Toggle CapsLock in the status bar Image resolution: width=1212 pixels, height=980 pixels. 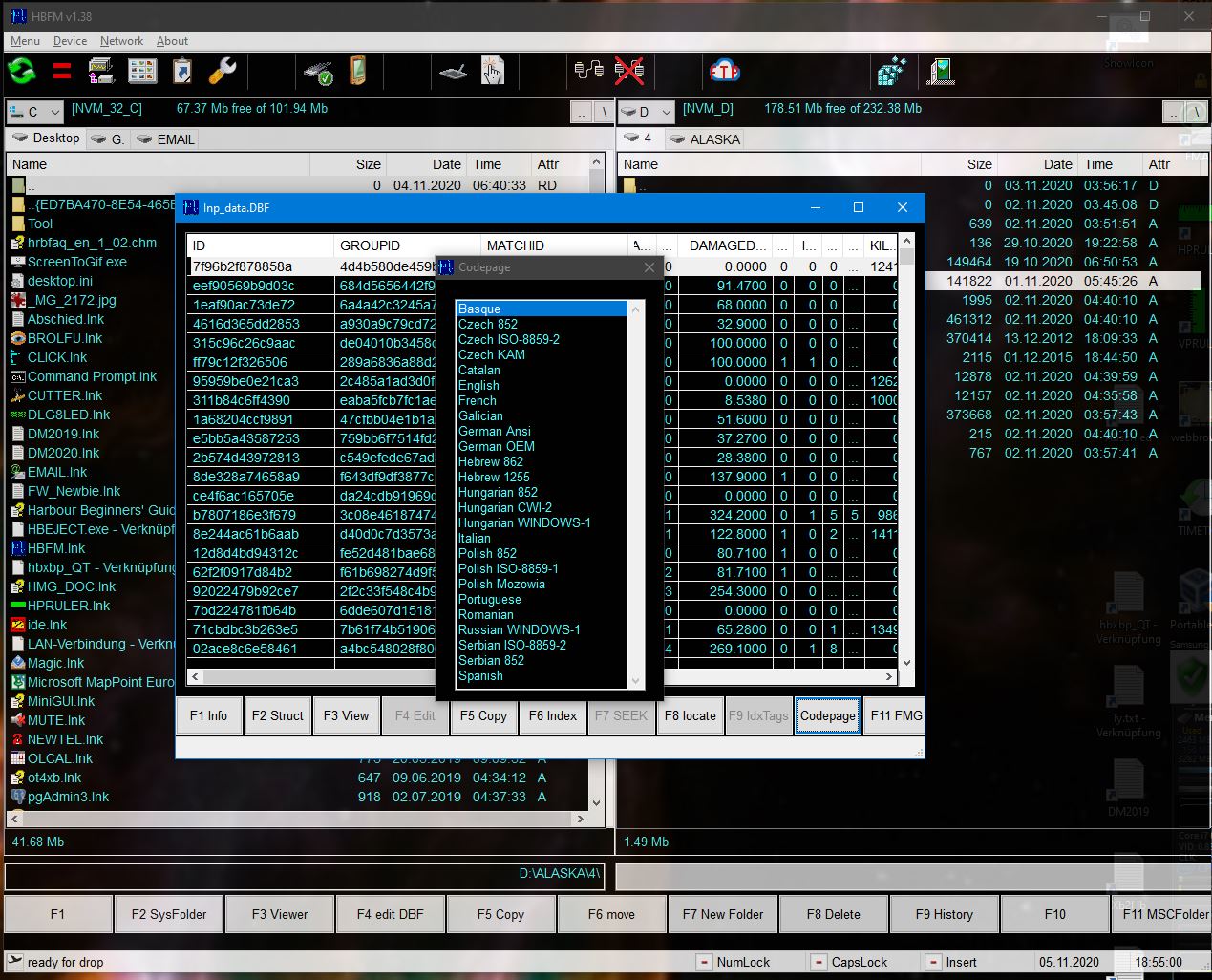(819, 962)
